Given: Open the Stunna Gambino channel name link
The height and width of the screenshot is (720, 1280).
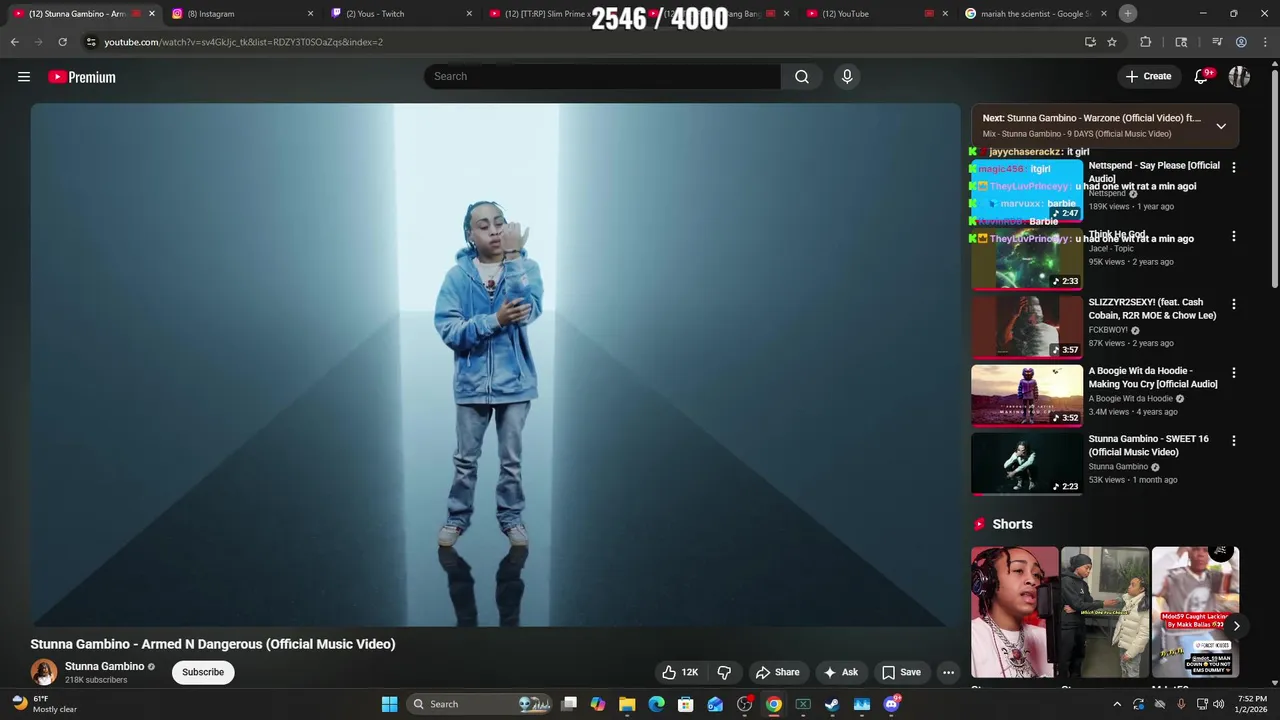Looking at the screenshot, I should click(x=105, y=666).
